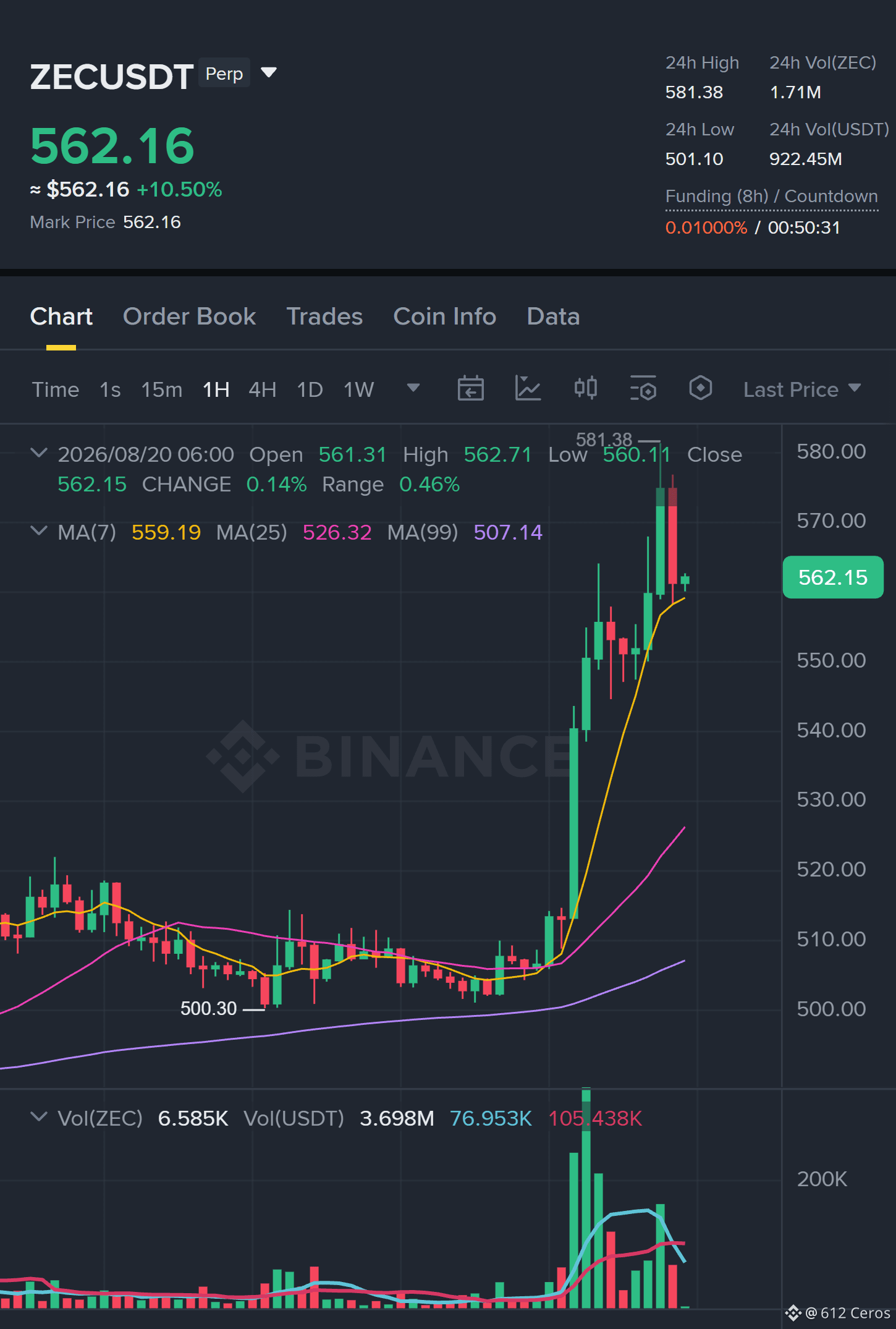Click the 580.00 price axis label
Screen dimensions: 896x1329
click(x=831, y=451)
